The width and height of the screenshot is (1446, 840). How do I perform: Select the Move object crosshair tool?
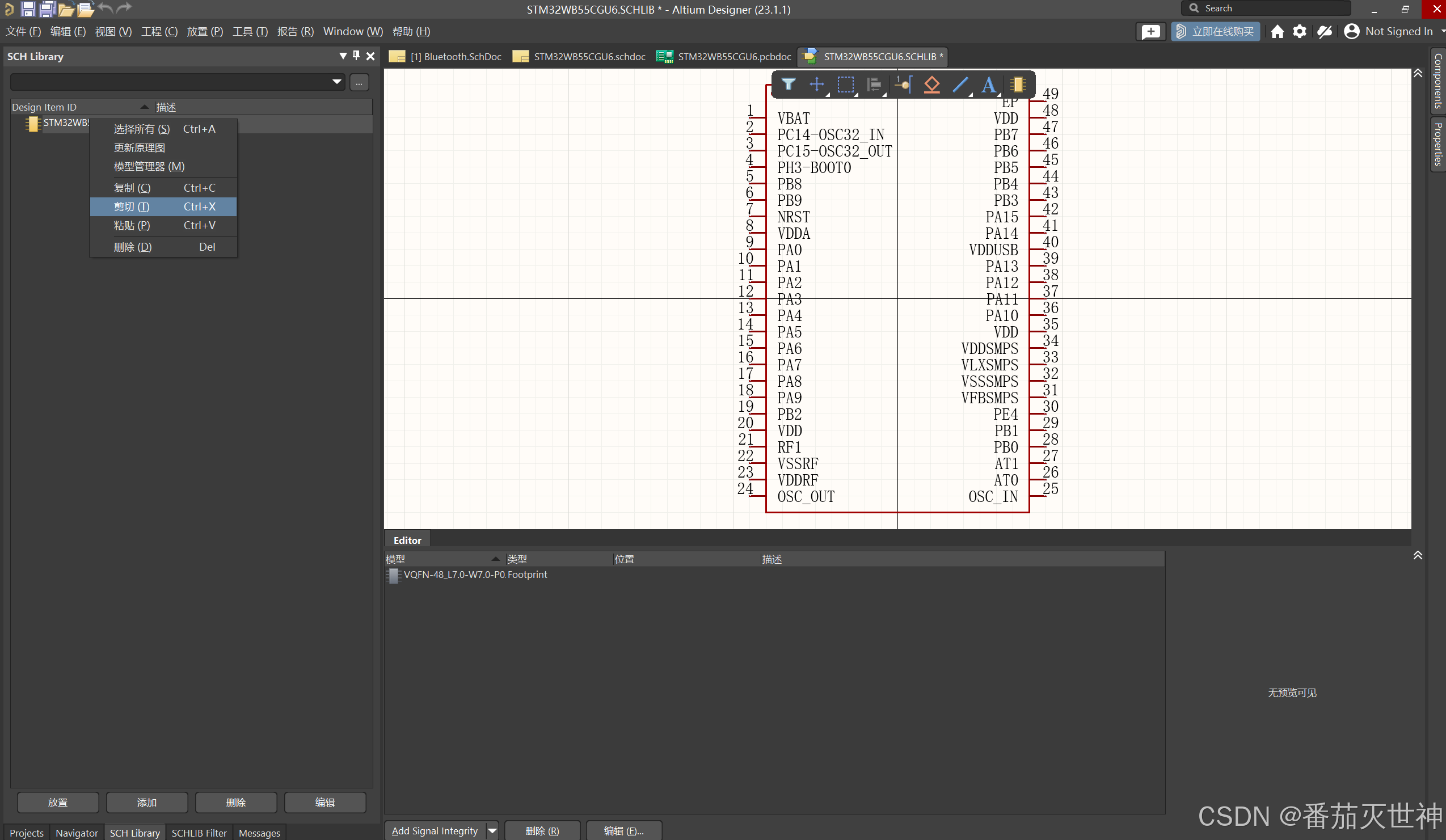pos(816,85)
